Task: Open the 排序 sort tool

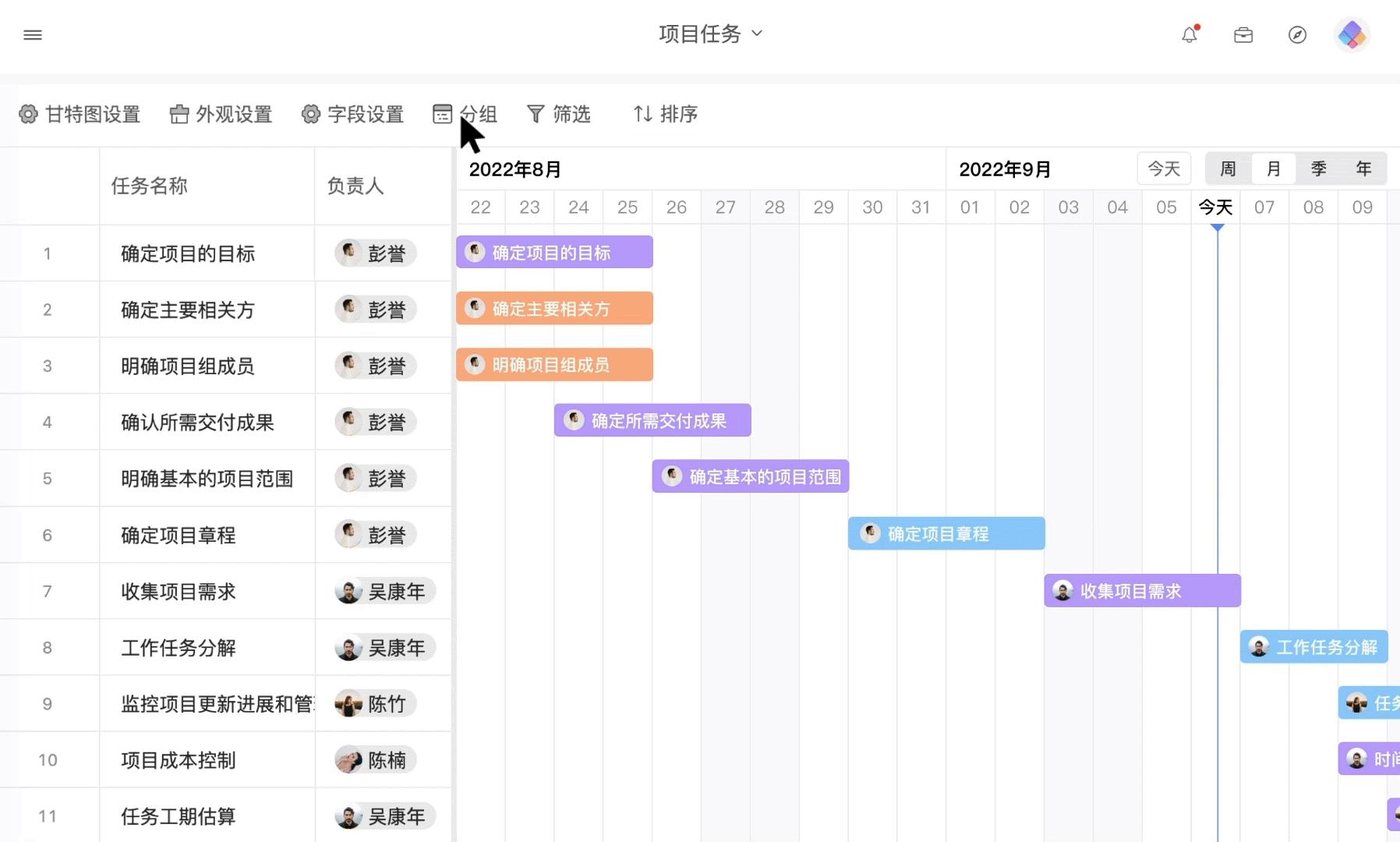Action: tap(664, 114)
